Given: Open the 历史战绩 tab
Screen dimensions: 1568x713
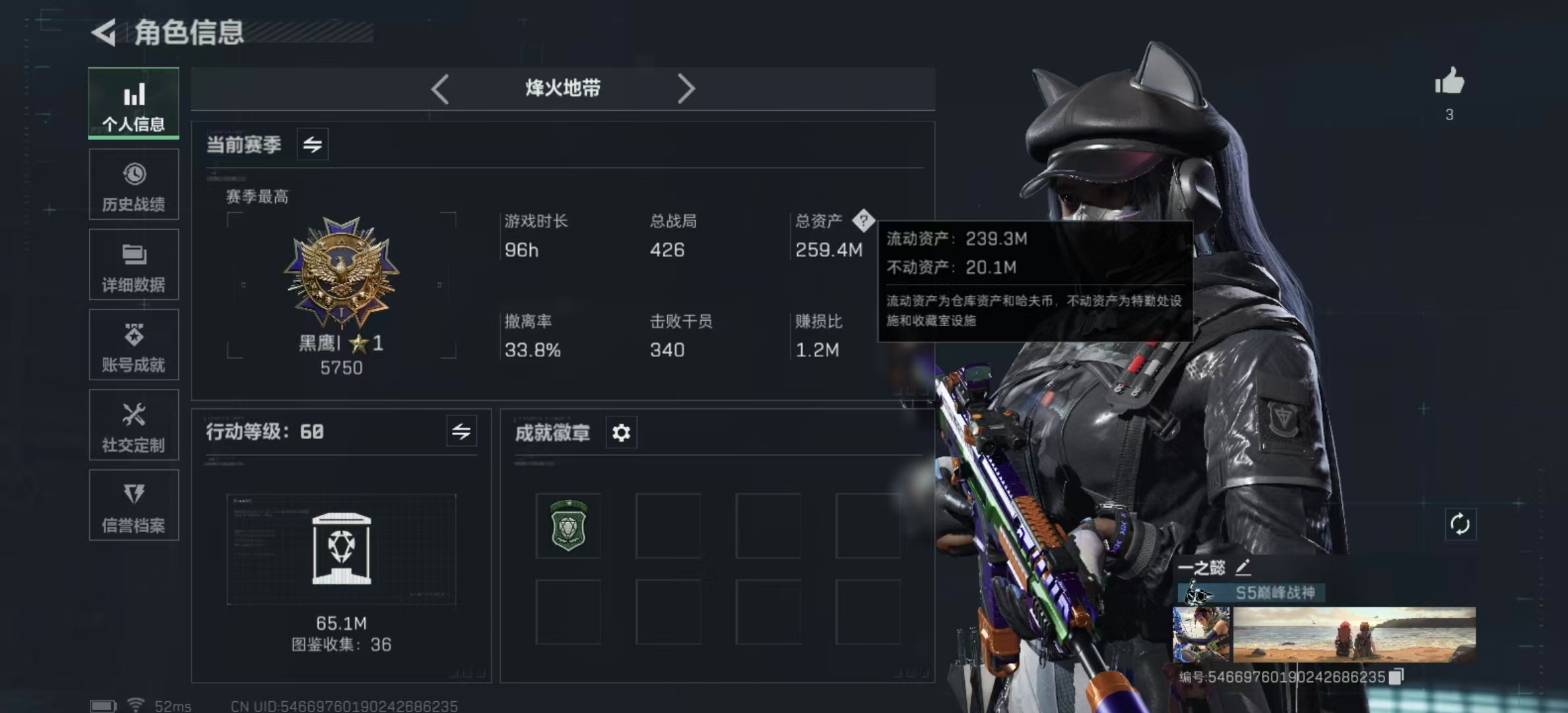Looking at the screenshot, I should coord(134,184).
